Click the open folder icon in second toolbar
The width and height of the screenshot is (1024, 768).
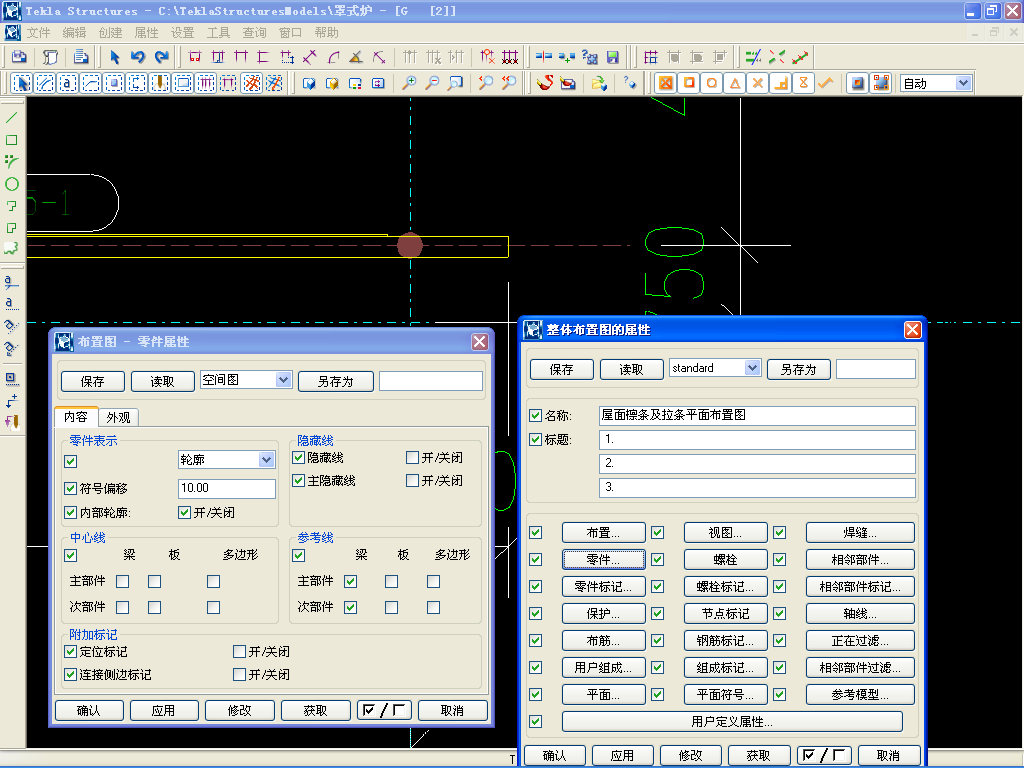tap(599, 83)
